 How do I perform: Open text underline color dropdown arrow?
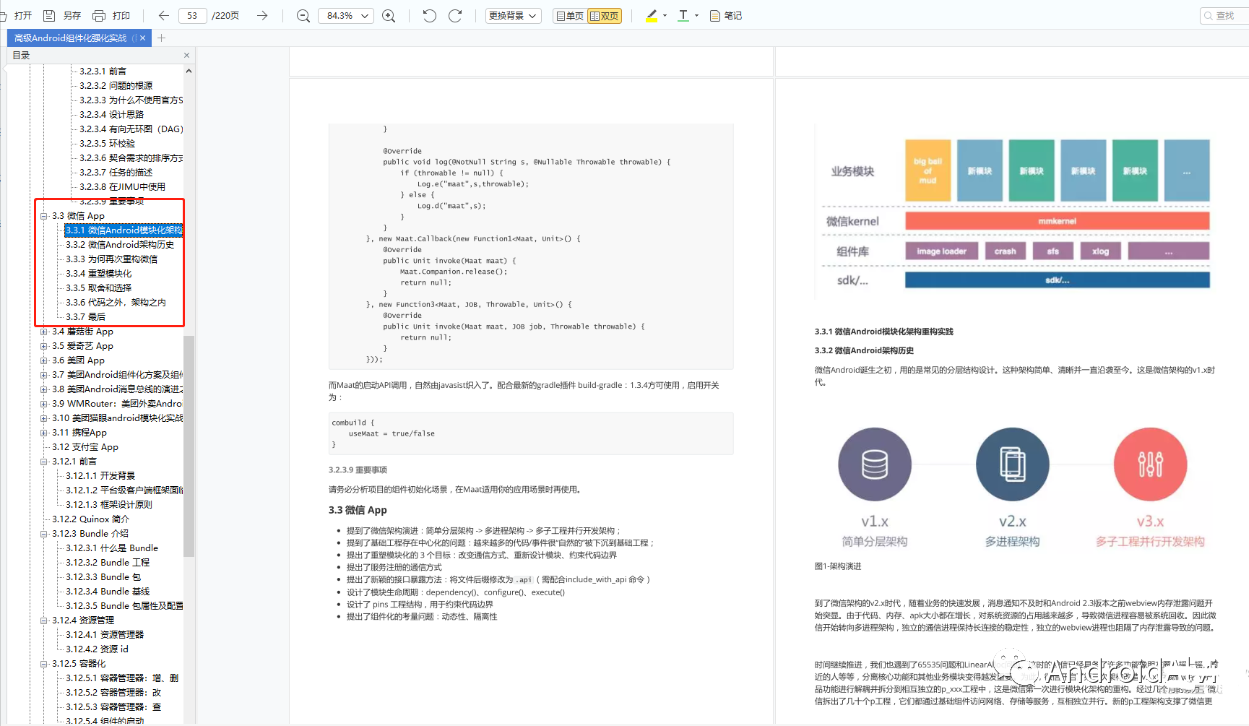(697, 16)
